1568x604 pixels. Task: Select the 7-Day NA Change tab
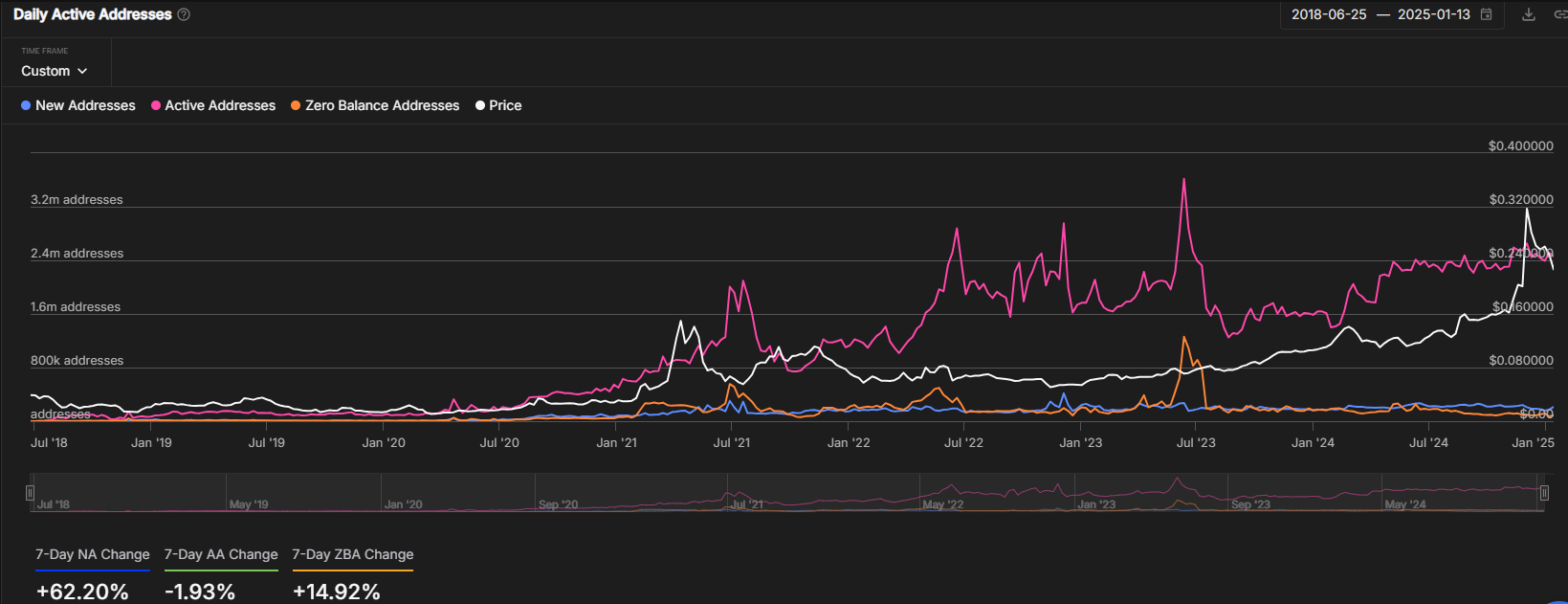pyautogui.click(x=93, y=555)
